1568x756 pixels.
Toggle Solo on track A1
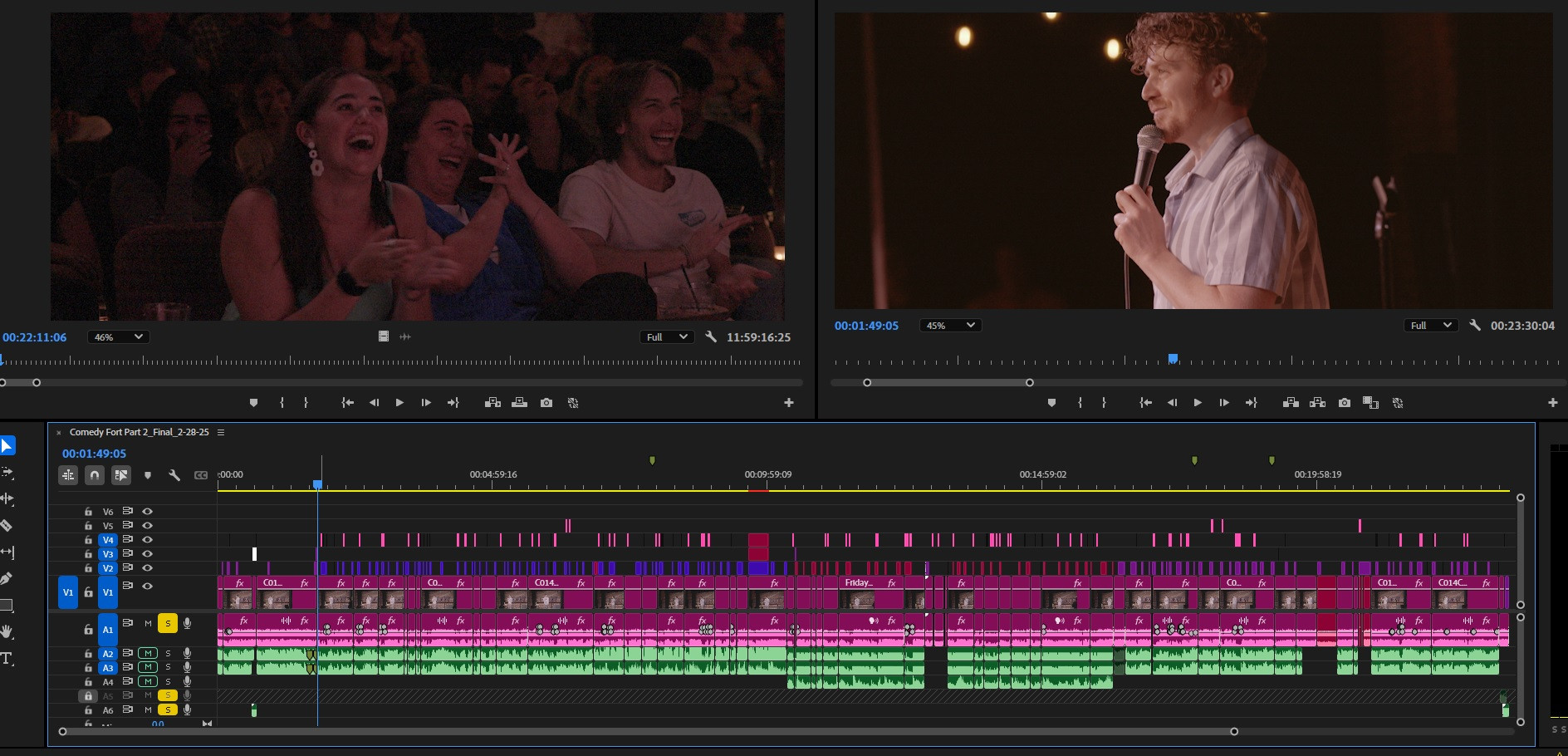point(168,623)
